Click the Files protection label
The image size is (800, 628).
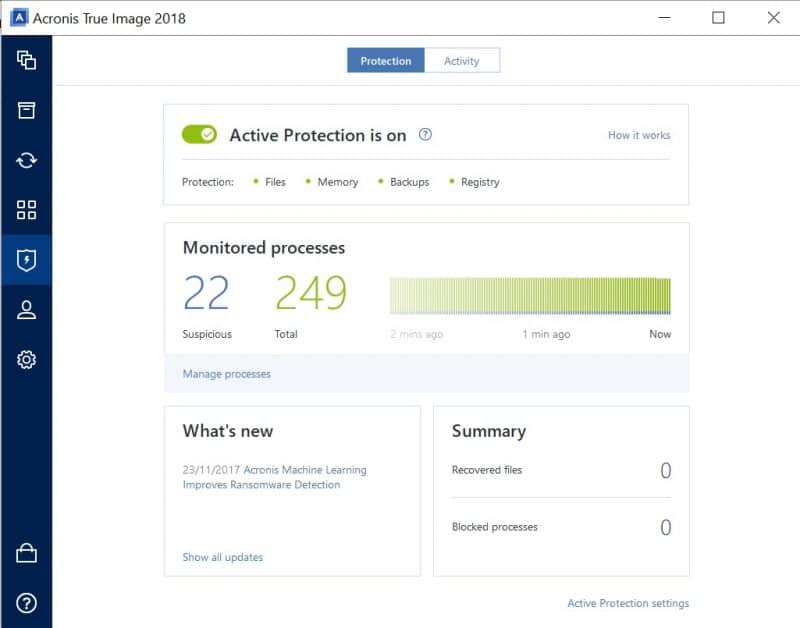coord(275,182)
